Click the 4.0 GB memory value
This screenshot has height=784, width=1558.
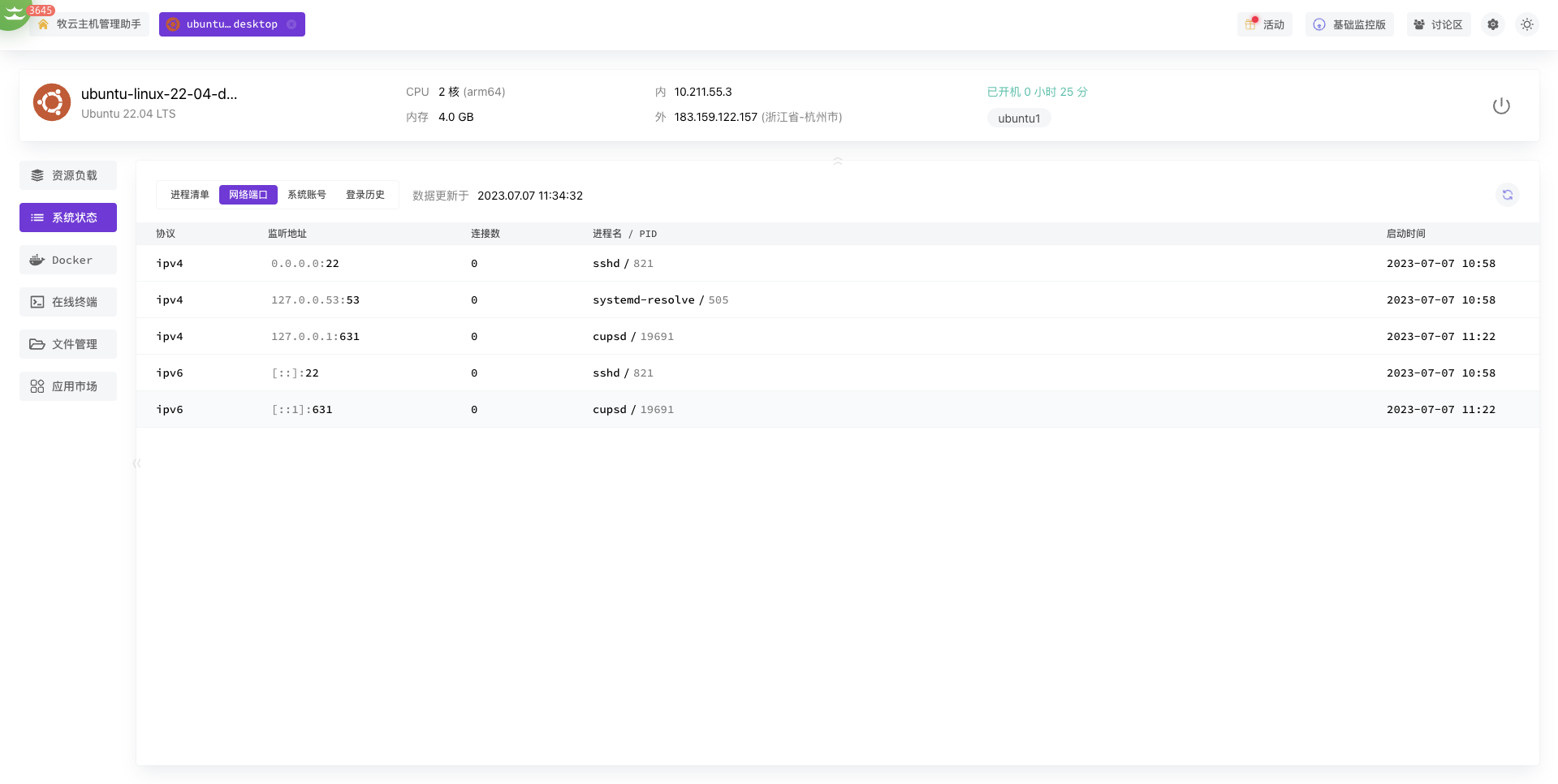pos(456,117)
